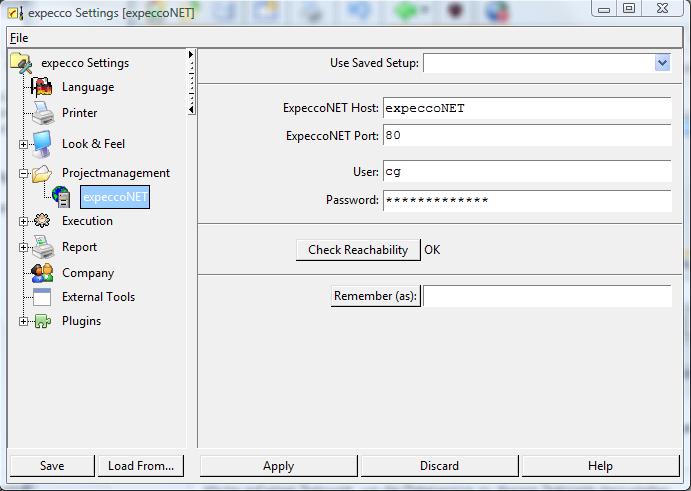The image size is (691, 491).
Task: Click the Plugins puzzle piece icon
Action: click(42, 321)
